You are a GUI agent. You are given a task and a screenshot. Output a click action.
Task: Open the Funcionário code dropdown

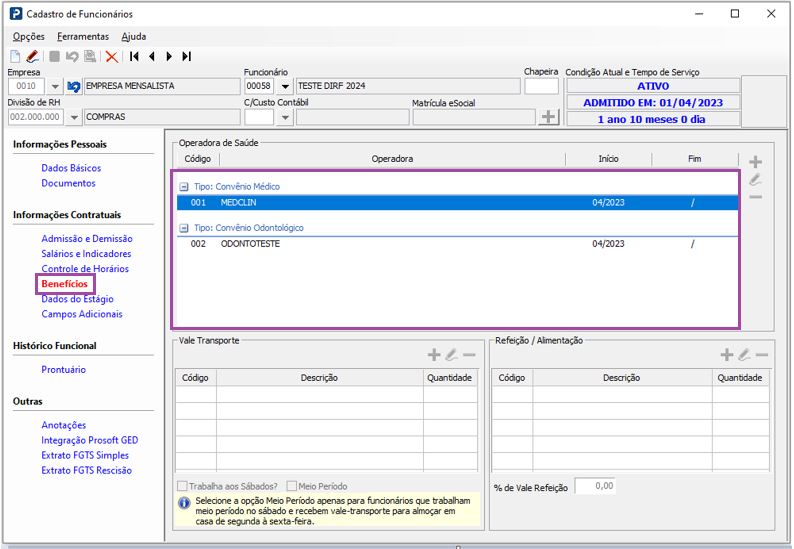[285, 87]
